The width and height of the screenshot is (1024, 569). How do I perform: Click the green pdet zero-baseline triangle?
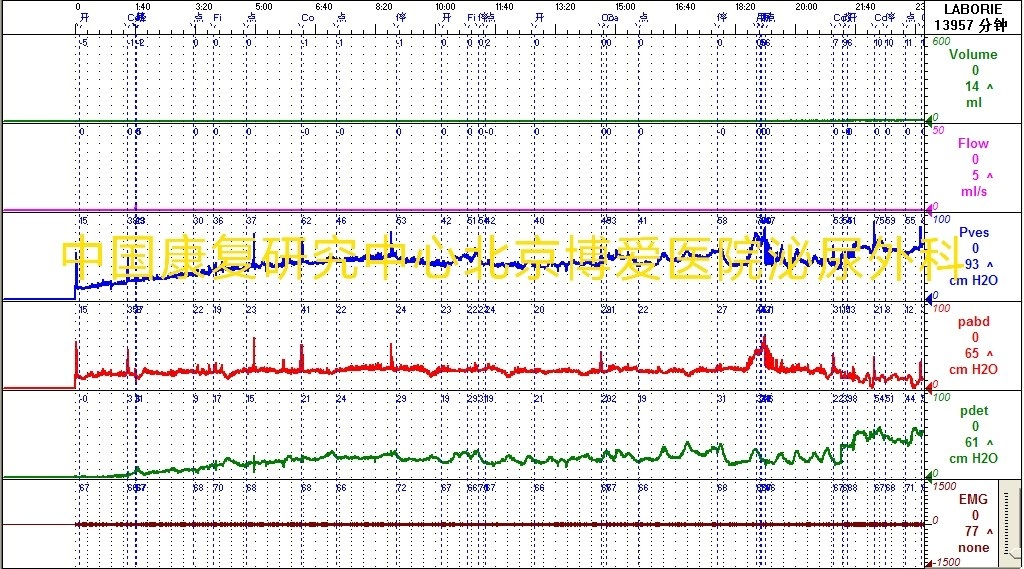pos(928,476)
